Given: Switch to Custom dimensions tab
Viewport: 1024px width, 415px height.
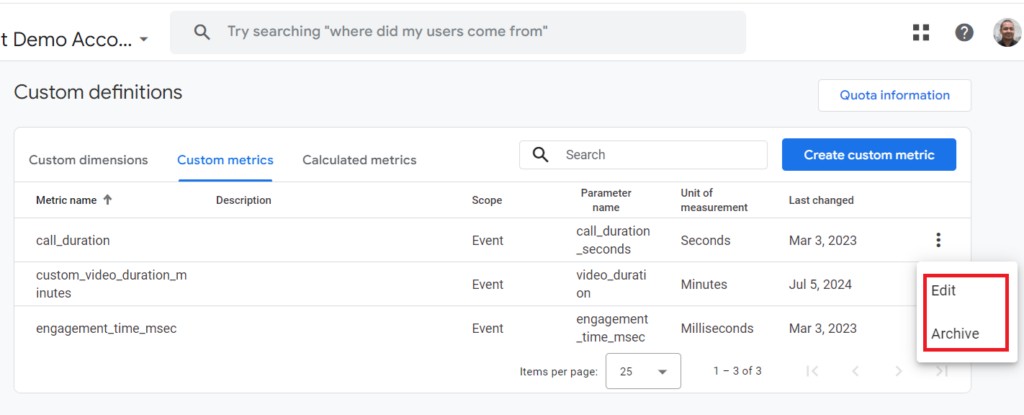Looking at the screenshot, I should point(88,159).
